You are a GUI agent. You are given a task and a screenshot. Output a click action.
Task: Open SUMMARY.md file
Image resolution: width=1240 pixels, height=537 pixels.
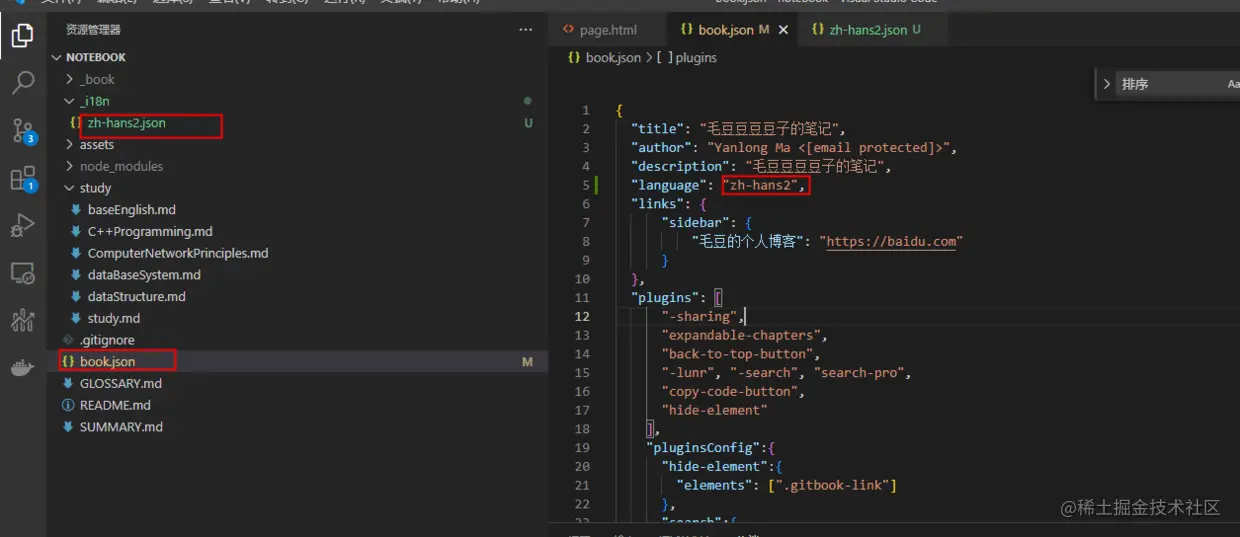pyautogui.click(x=121, y=427)
